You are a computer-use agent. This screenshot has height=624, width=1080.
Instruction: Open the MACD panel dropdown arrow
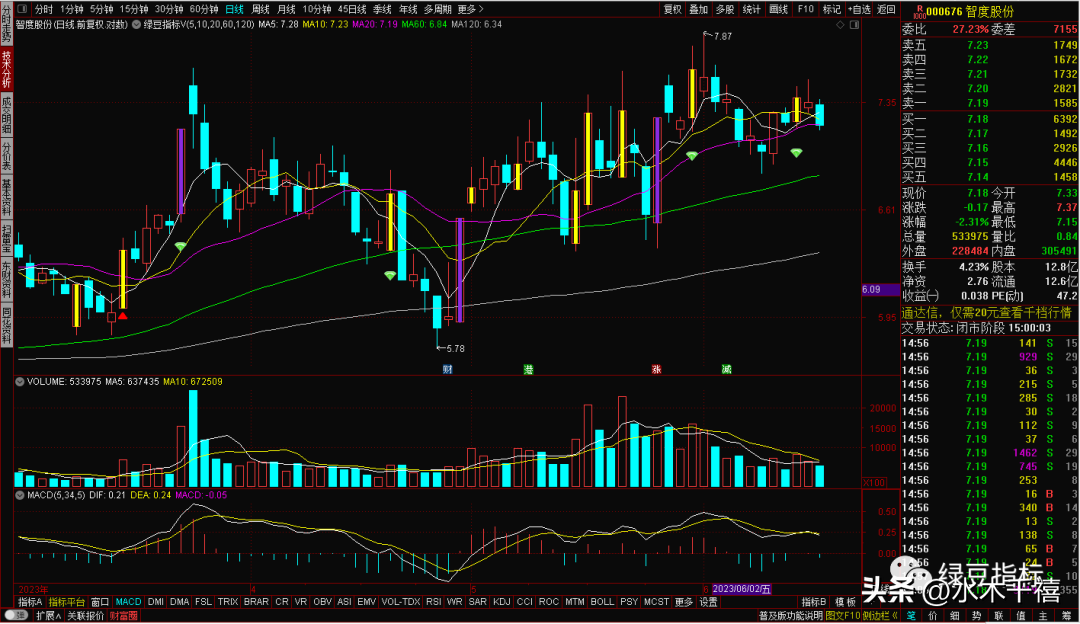[x=20, y=495]
